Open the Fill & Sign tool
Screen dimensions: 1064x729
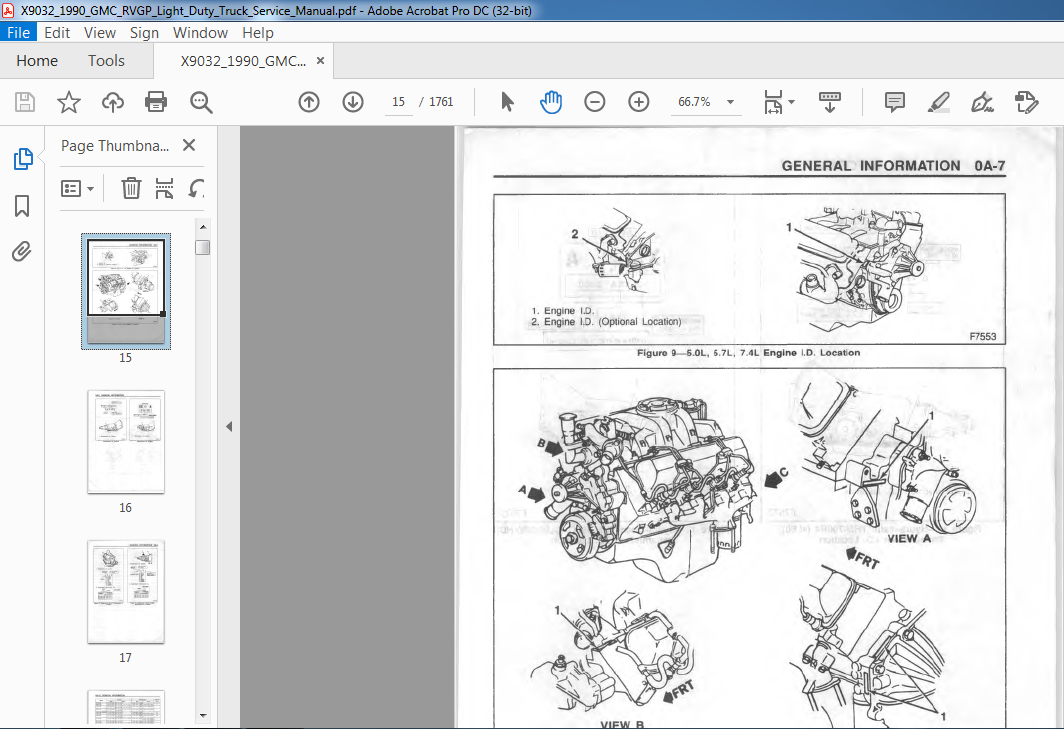point(982,102)
